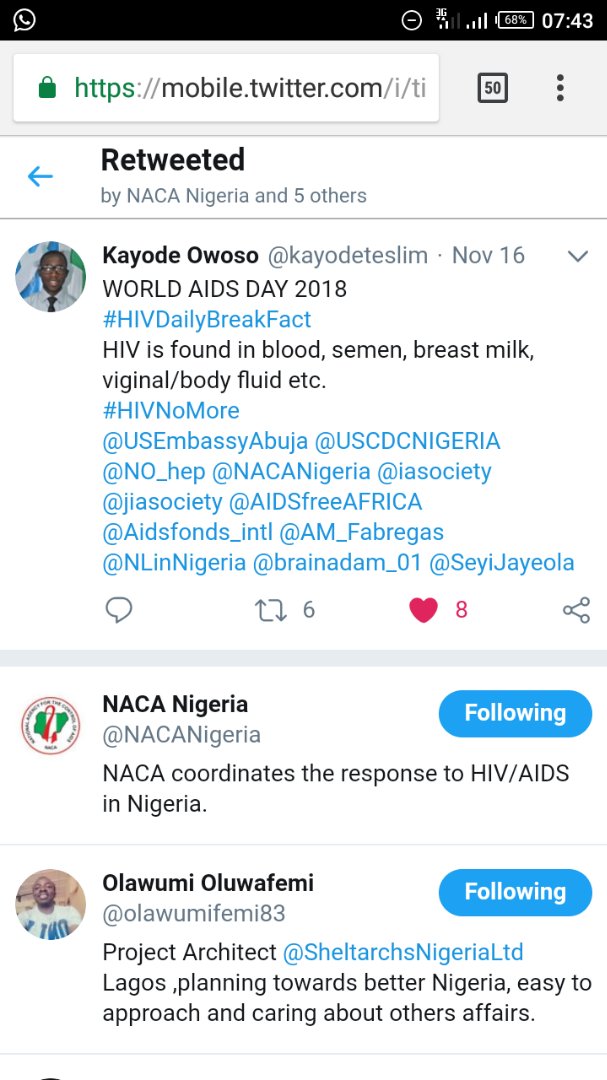This screenshot has width=607, height=1080.
Task: Share the tweet using share icon
Action: pyautogui.click(x=576, y=610)
